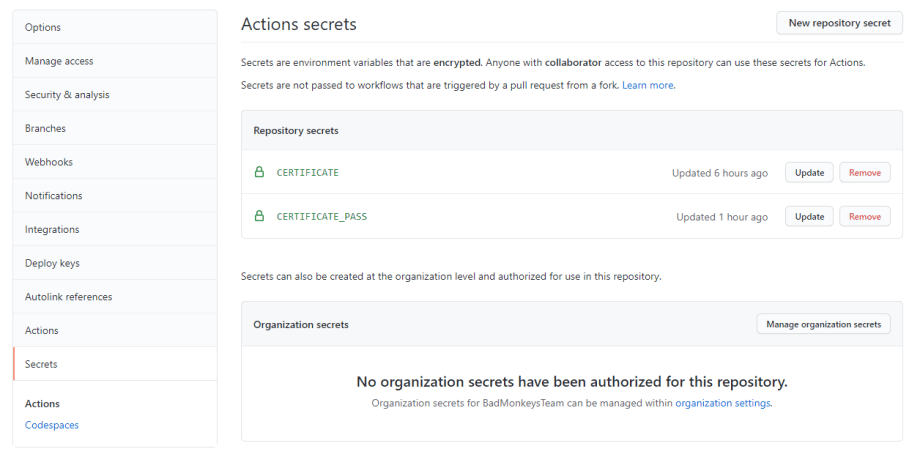Viewport: 920px width, 457px height.
Task: Remove the CERTIFICATE secret
Action: (864, 172)
